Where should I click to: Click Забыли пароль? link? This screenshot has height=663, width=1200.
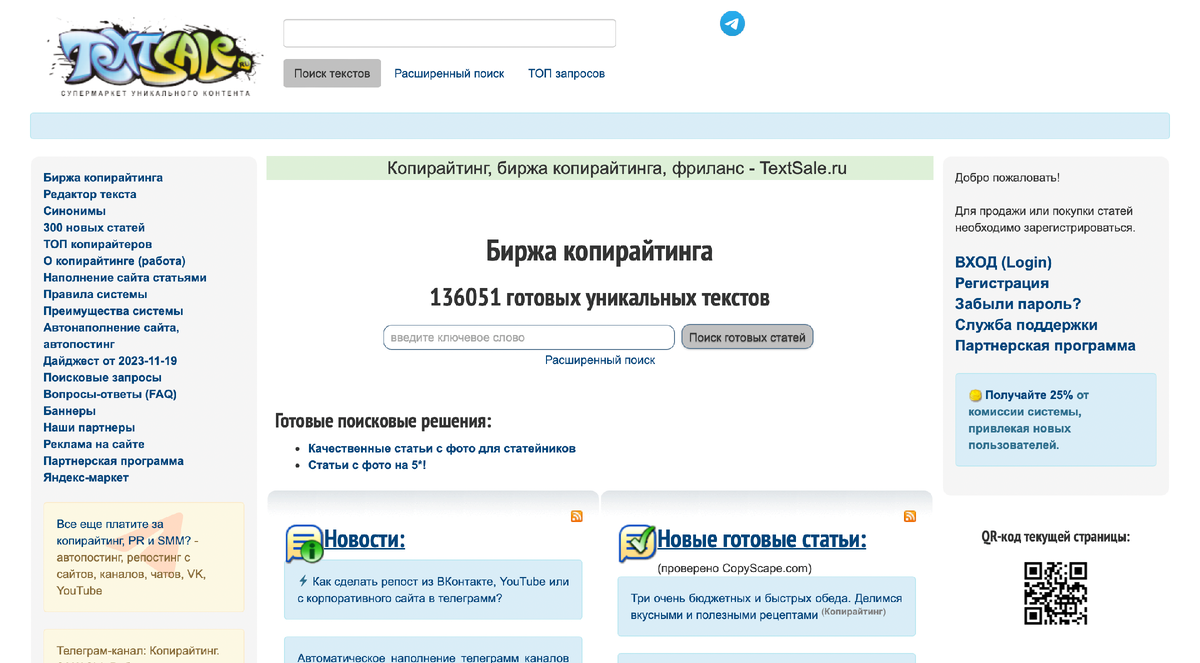pos(1018,304)
